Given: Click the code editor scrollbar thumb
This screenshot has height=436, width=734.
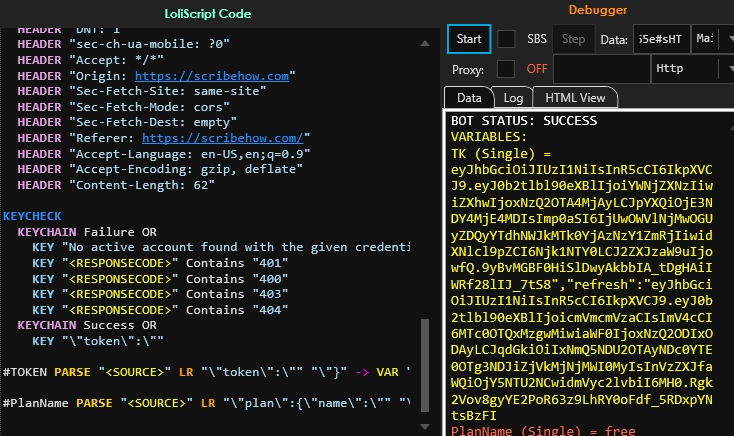Looking at the screenshot, I should [425, 365].
